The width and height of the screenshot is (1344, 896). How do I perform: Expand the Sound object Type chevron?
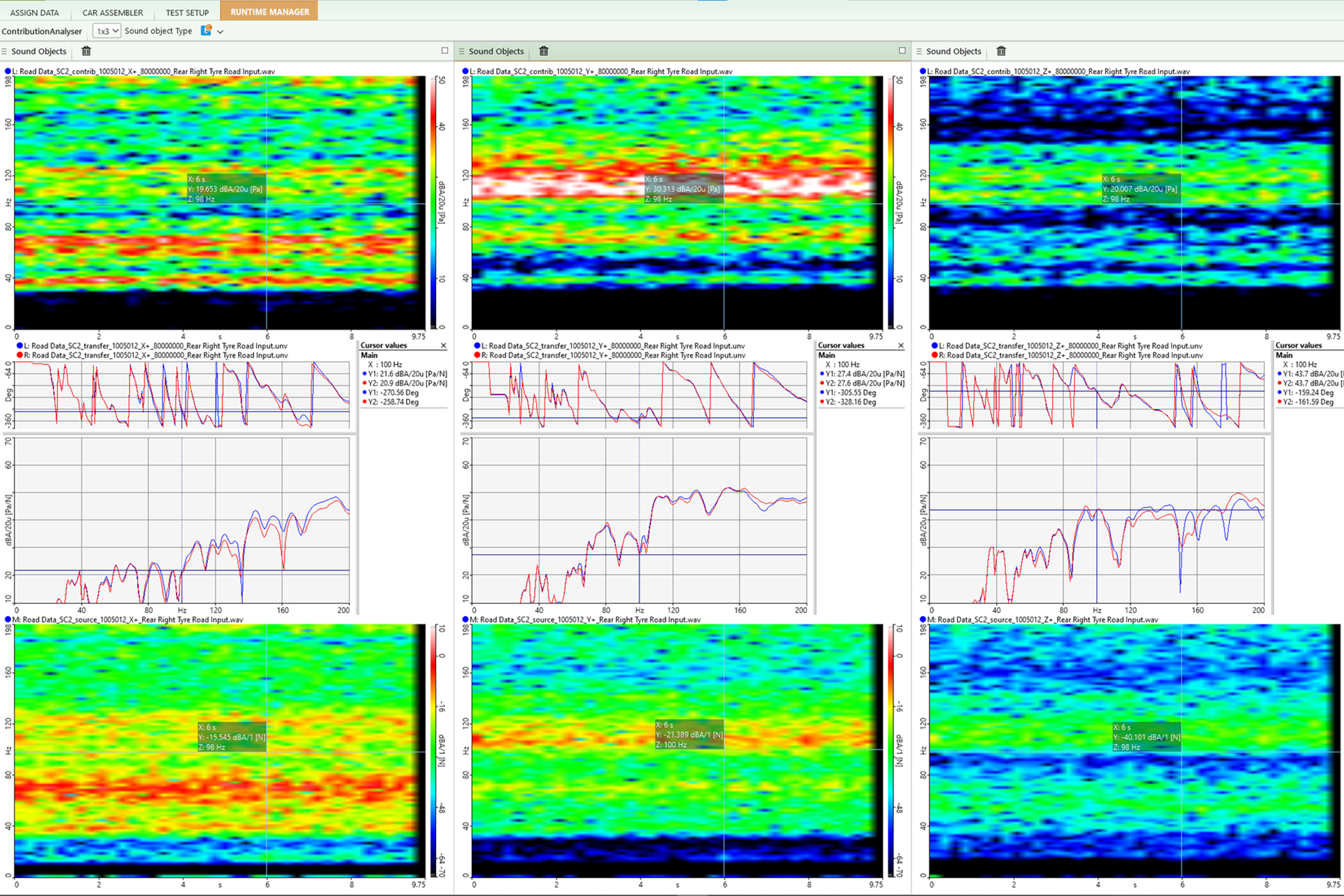click(x=220, y=31)
